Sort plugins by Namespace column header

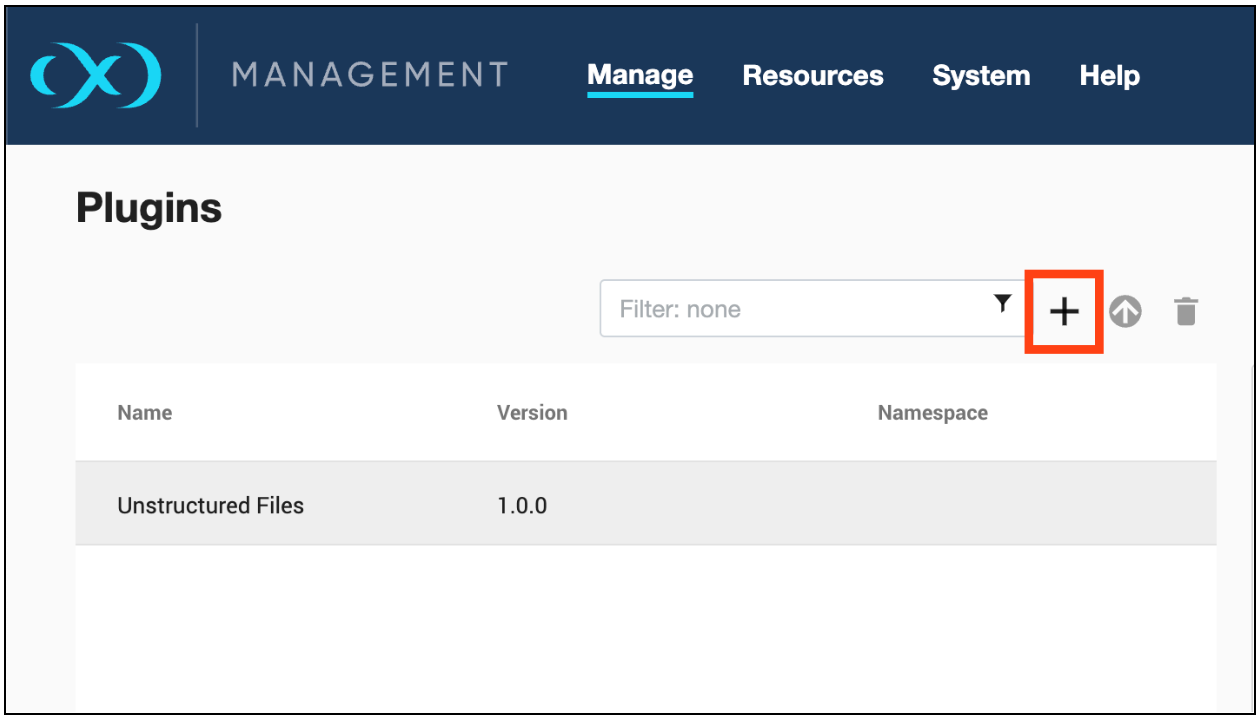click(x=932, y=413)
